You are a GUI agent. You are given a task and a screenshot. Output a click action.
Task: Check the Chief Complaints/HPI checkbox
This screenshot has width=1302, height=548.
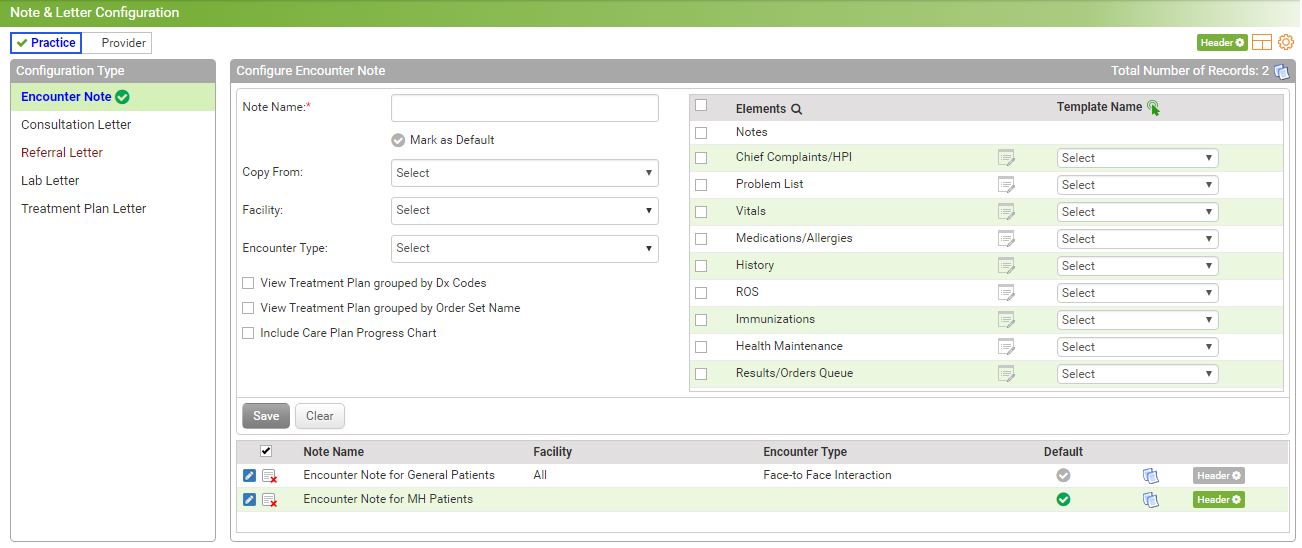(x=701, y=158)
